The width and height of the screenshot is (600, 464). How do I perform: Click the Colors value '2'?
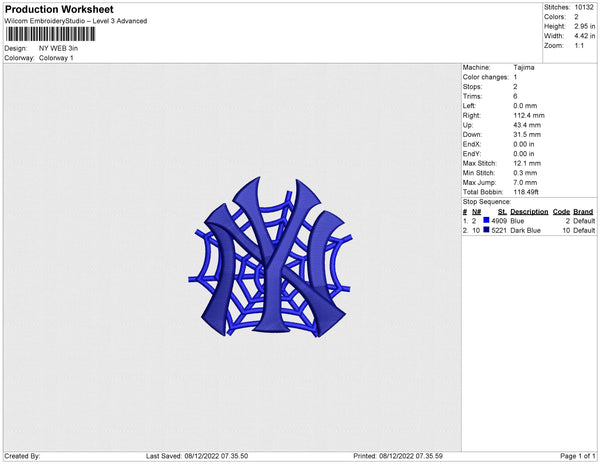tap(576, 17)
